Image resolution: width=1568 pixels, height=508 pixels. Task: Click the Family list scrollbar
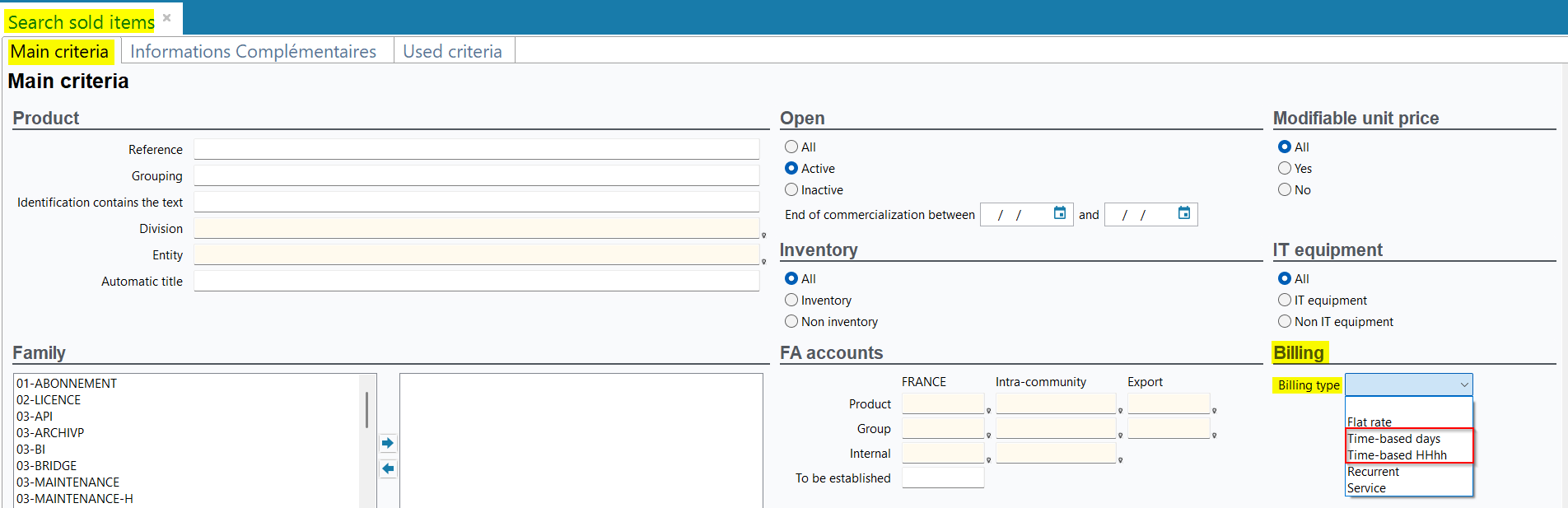click(x=366, y=409)
